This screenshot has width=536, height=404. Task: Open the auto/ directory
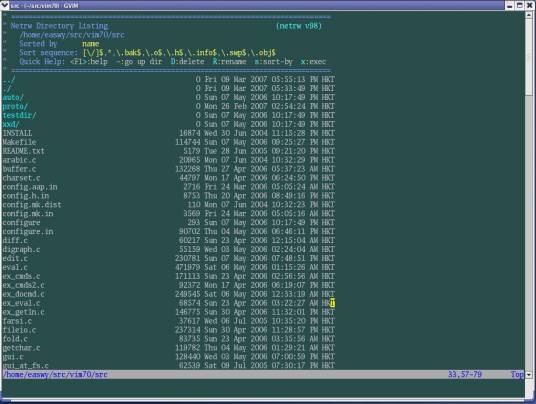(13, 98)
